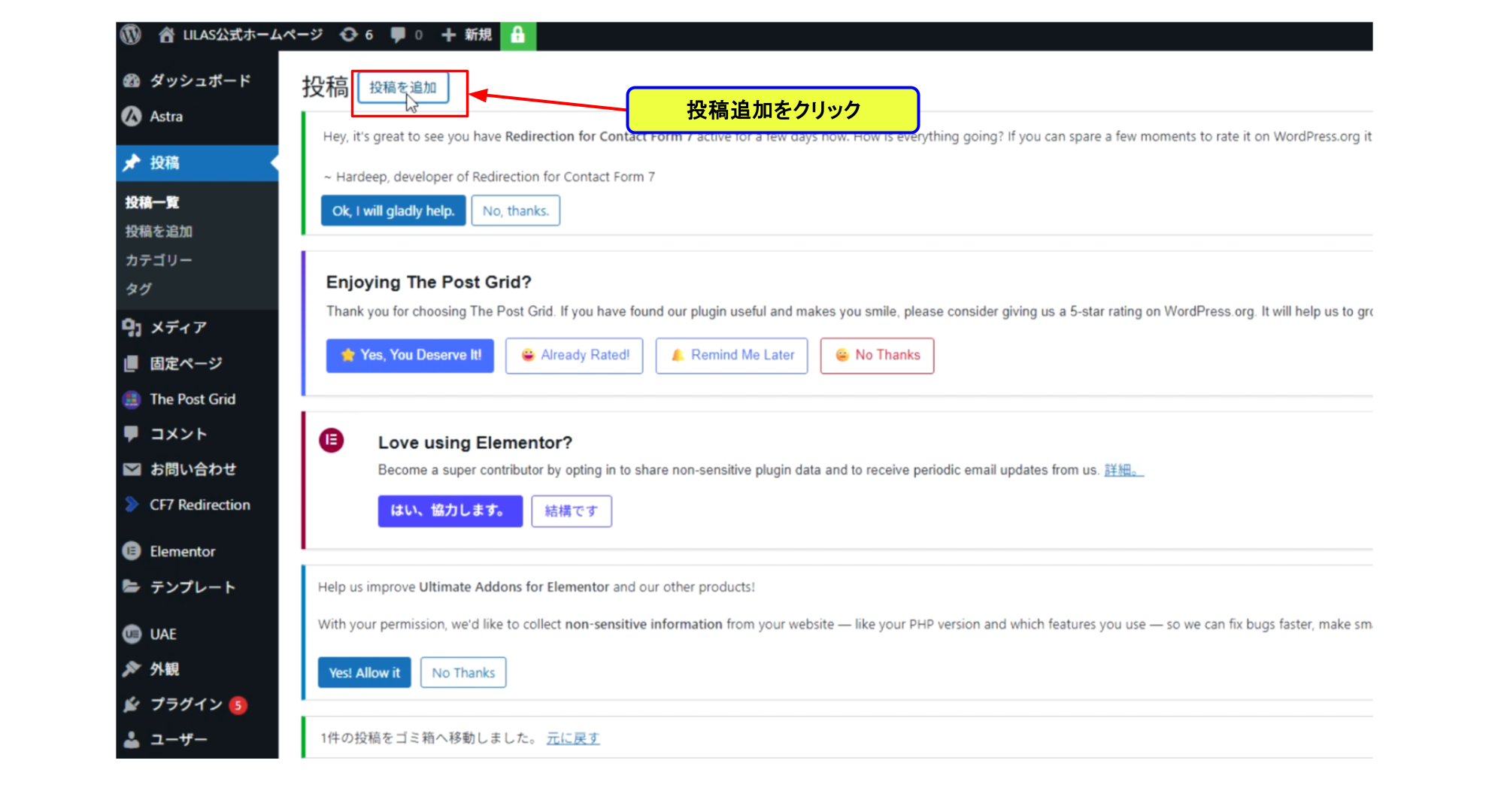Click the pushpin icon for 投稿 in the sidebar
Image resolution: width=1489 pixels, height=812 pixels.
pos(132,162)
